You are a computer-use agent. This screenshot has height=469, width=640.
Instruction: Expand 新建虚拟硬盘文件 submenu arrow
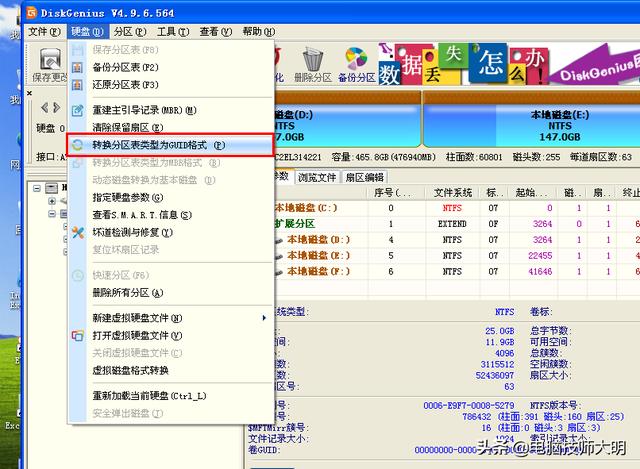point(264,318)
